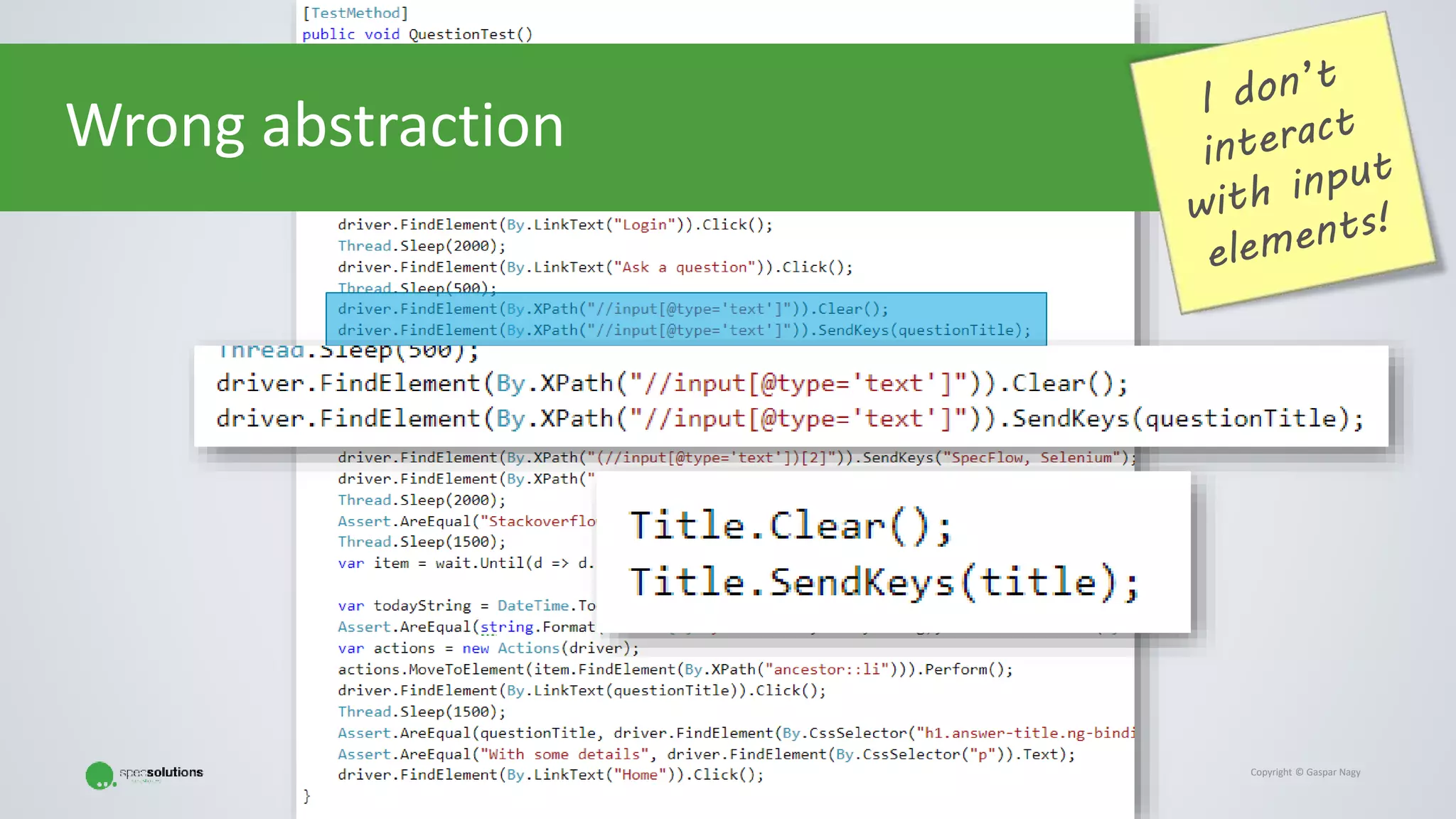Viewport: 1456px width, 819px height.
Task: Click the 'SpecFlow, Selenium' SendKeys line
Action: [x=736, y=458]
